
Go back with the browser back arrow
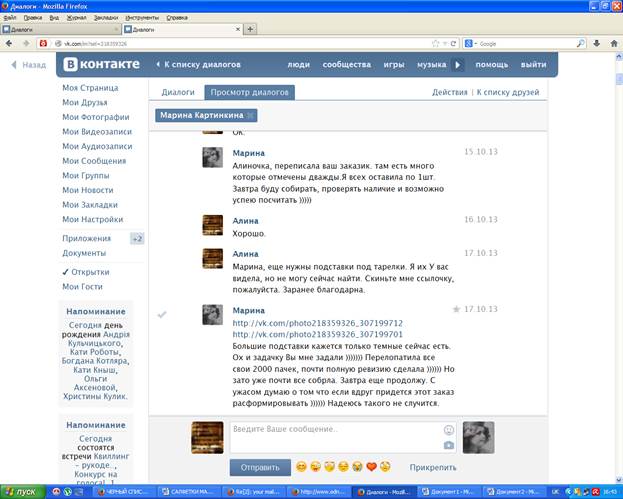(x=9, y=43)
